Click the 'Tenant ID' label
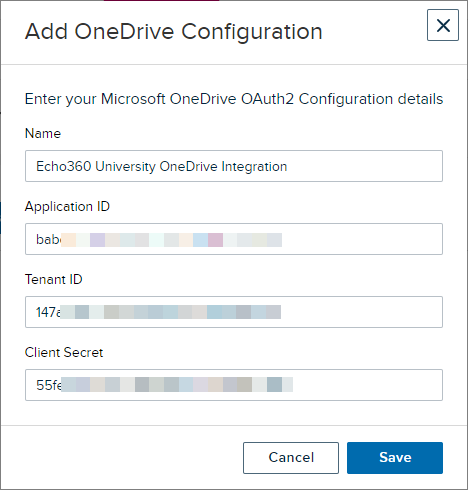468x490 pixels. coord(54,279)
